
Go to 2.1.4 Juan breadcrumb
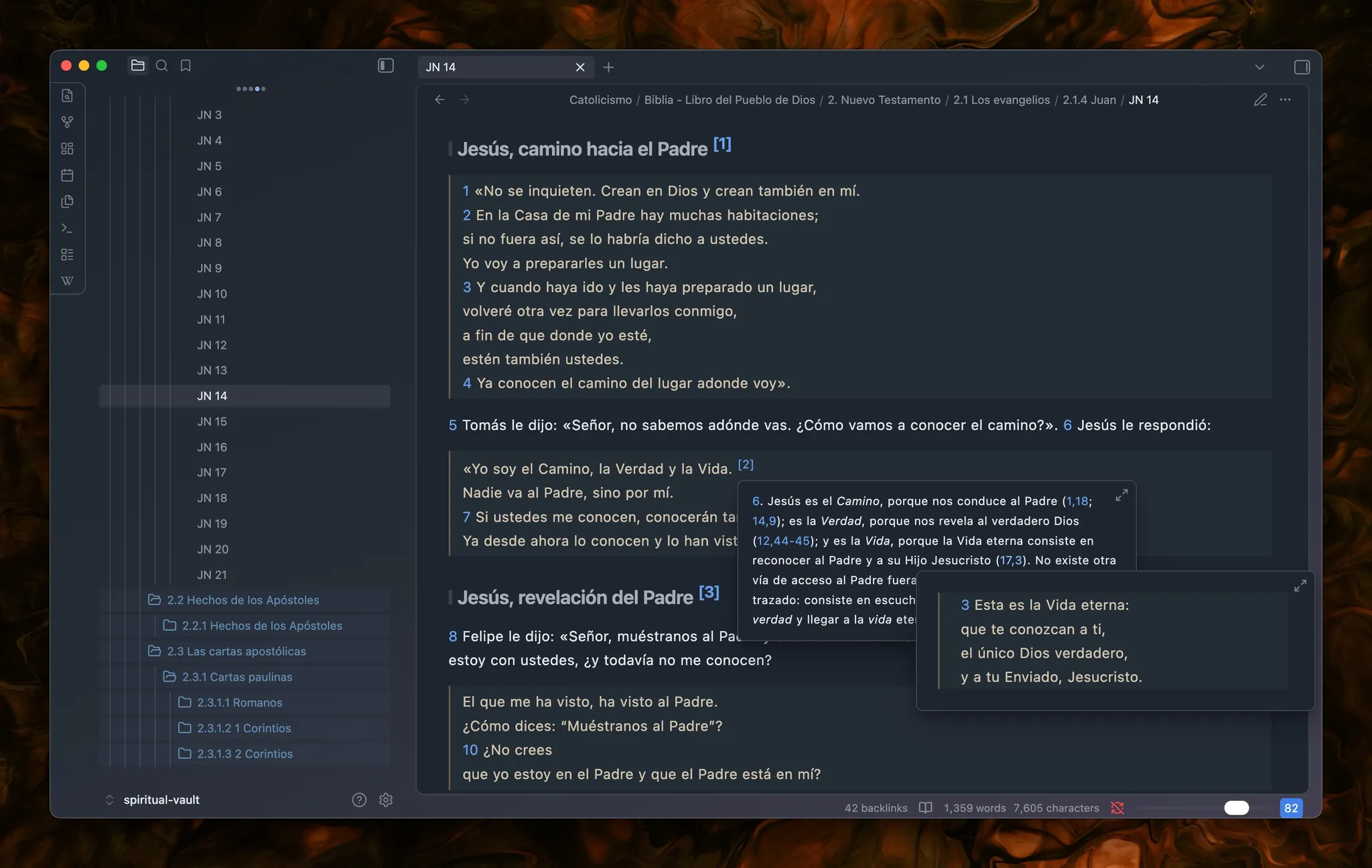pyautogui.click(x=1089, y=100)
